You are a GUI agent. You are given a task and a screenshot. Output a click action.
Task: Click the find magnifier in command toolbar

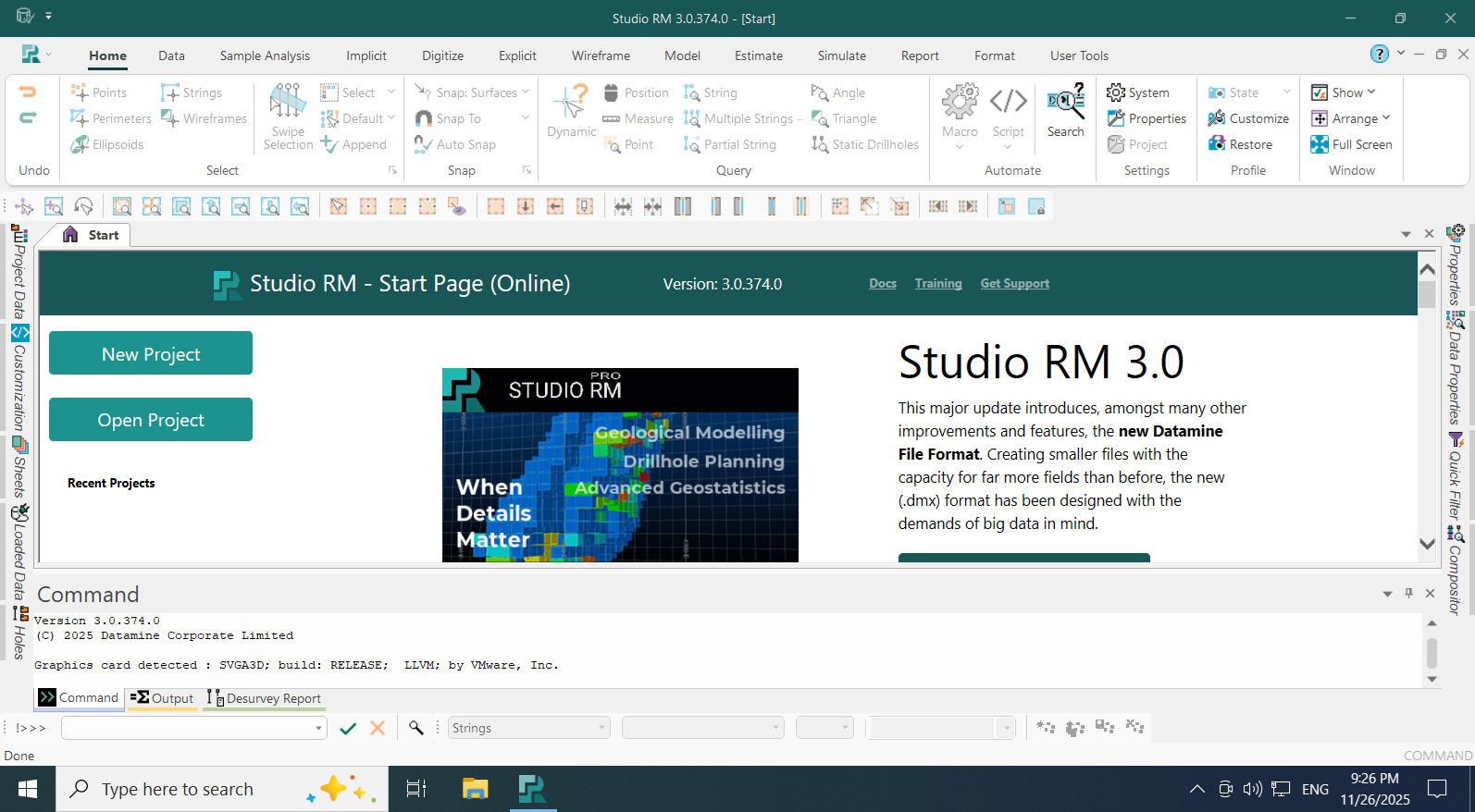point(416,728)
